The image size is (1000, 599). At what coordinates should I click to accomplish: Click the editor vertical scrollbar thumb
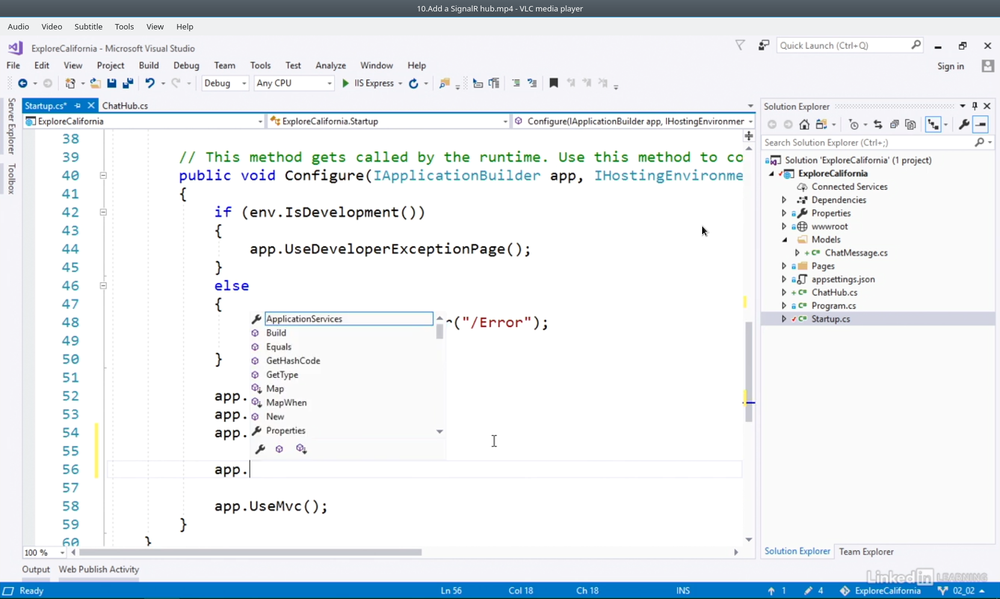(749, 371)
